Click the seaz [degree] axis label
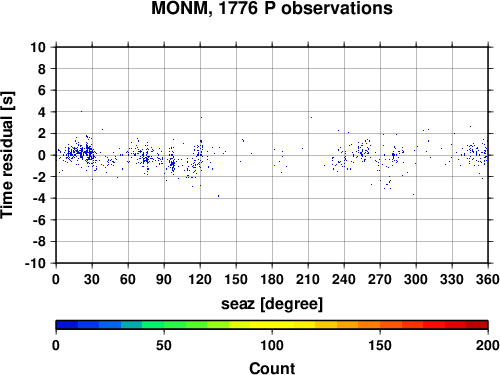The width and height of the screenshot is (500, 375). click(272, 304)
